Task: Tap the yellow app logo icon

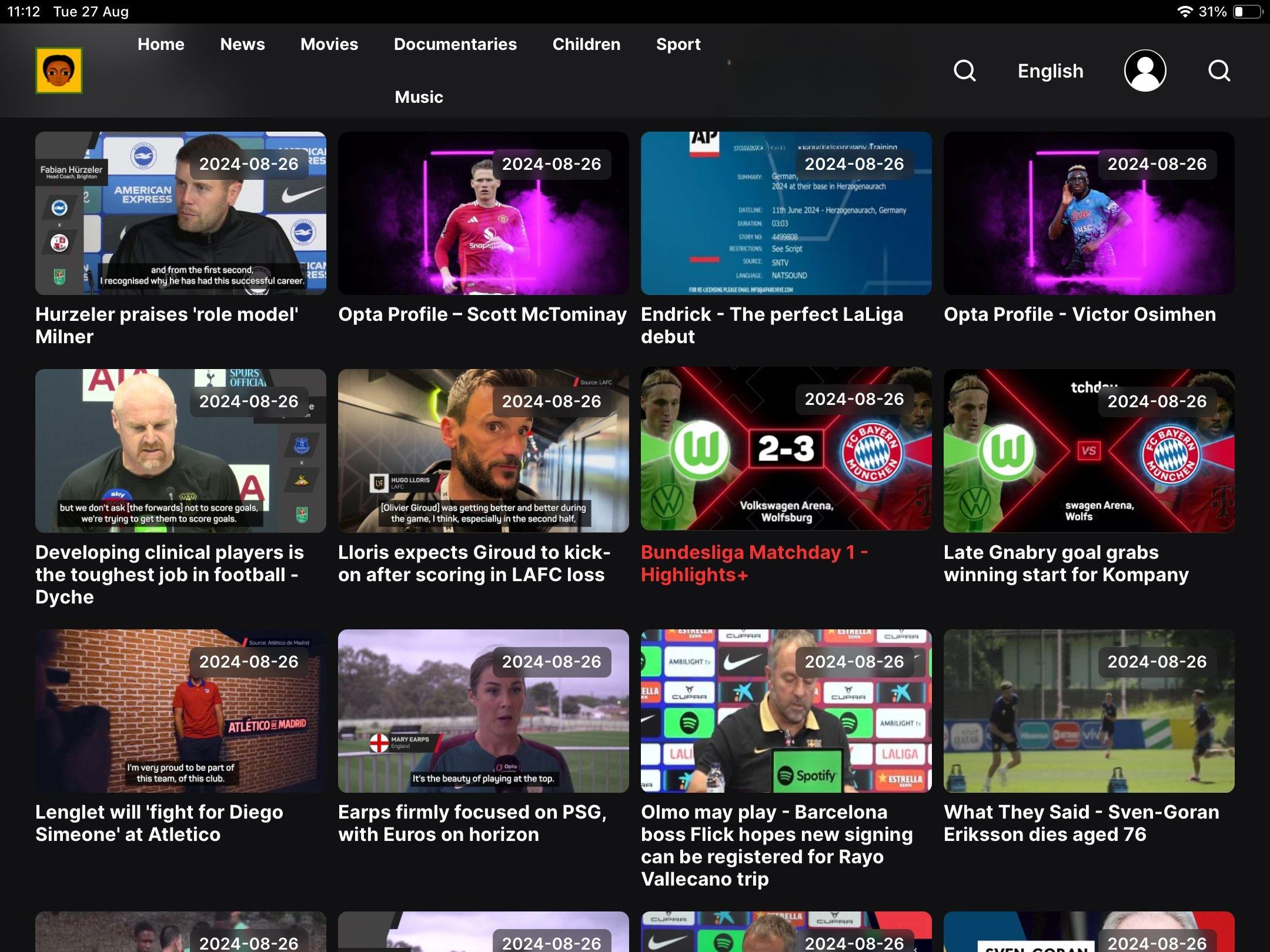Action: pyautogui.click(x=59, y=71)
